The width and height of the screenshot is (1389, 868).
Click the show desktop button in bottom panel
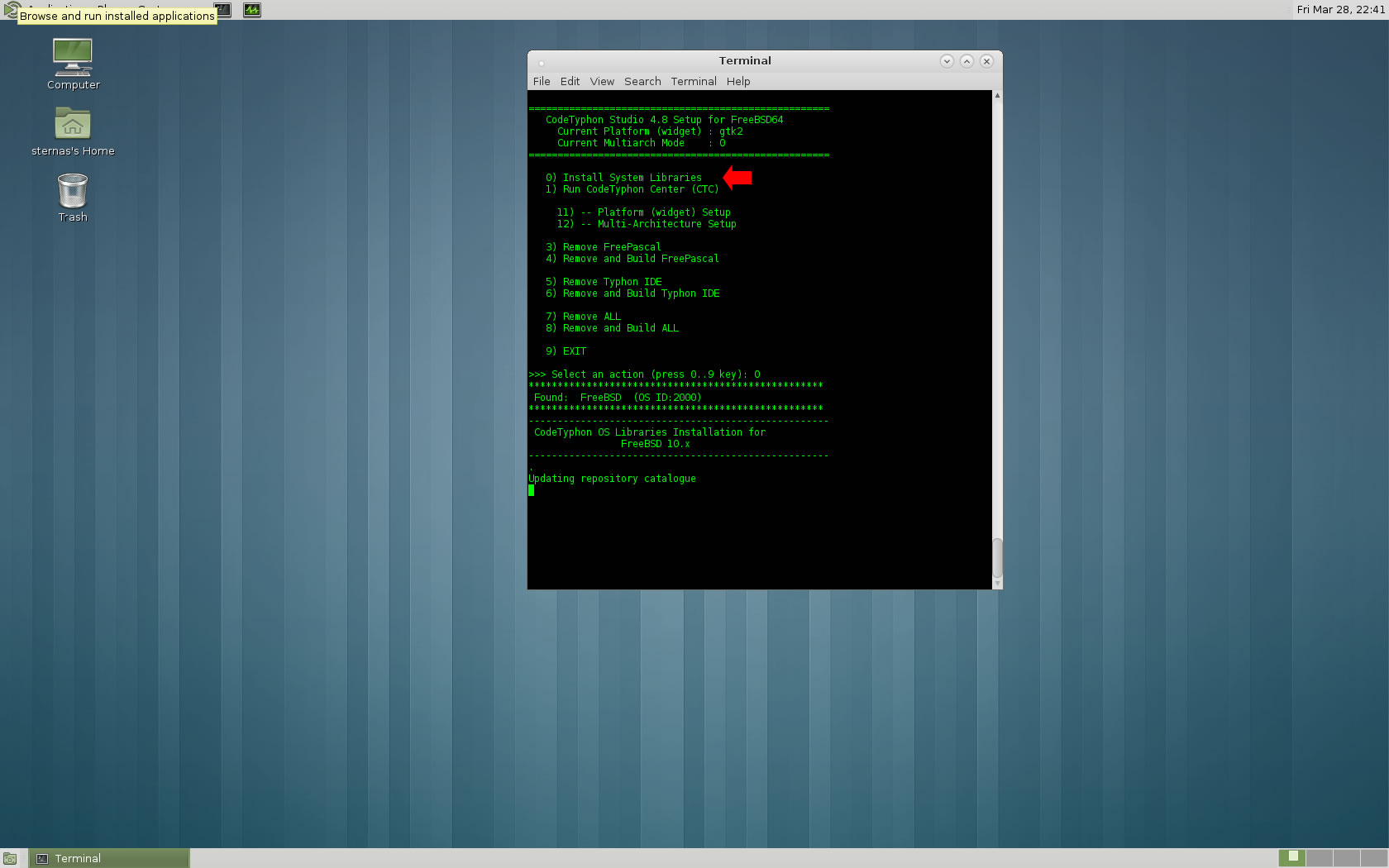click(10, 858)
